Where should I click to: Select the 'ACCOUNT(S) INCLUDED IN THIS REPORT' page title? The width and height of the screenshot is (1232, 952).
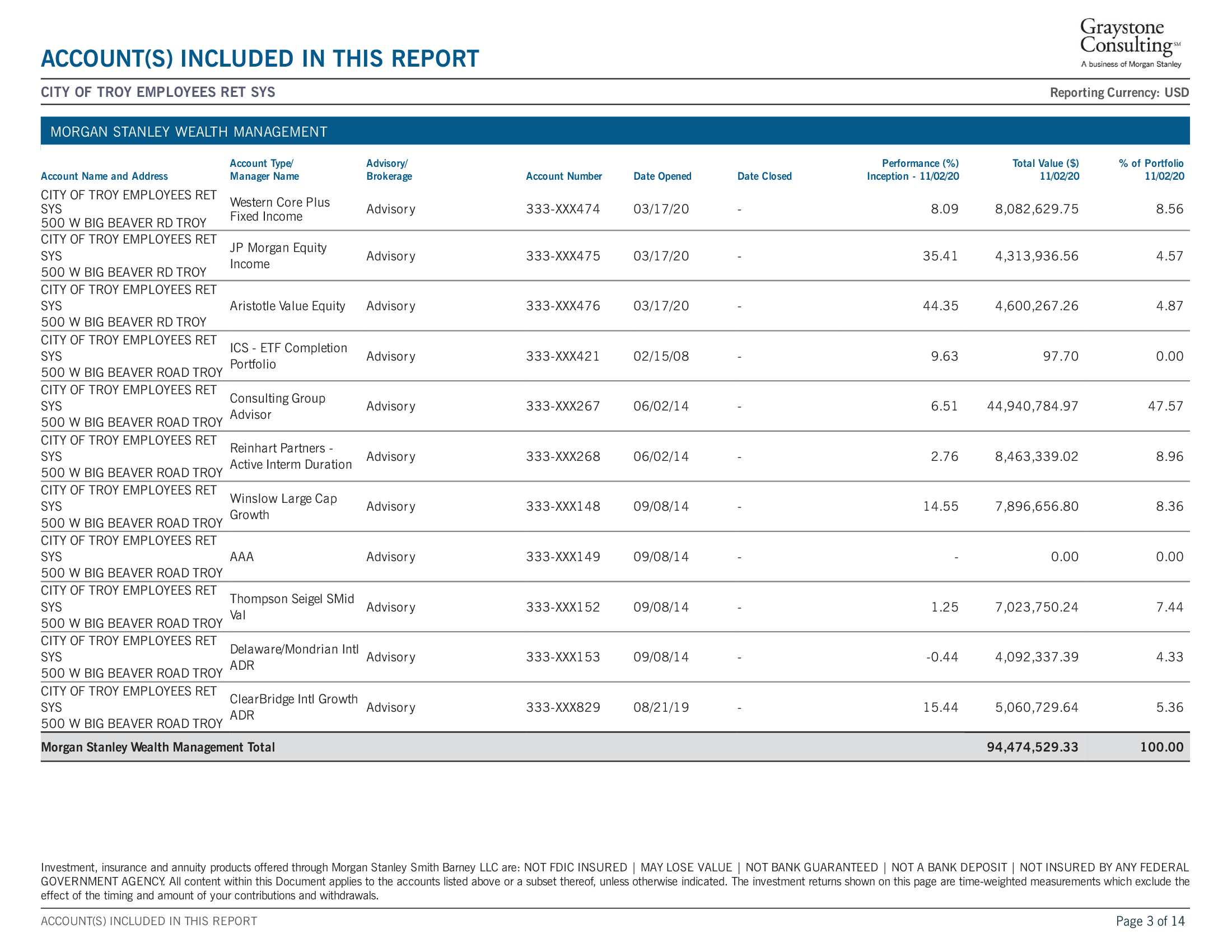tap(260, 59)
